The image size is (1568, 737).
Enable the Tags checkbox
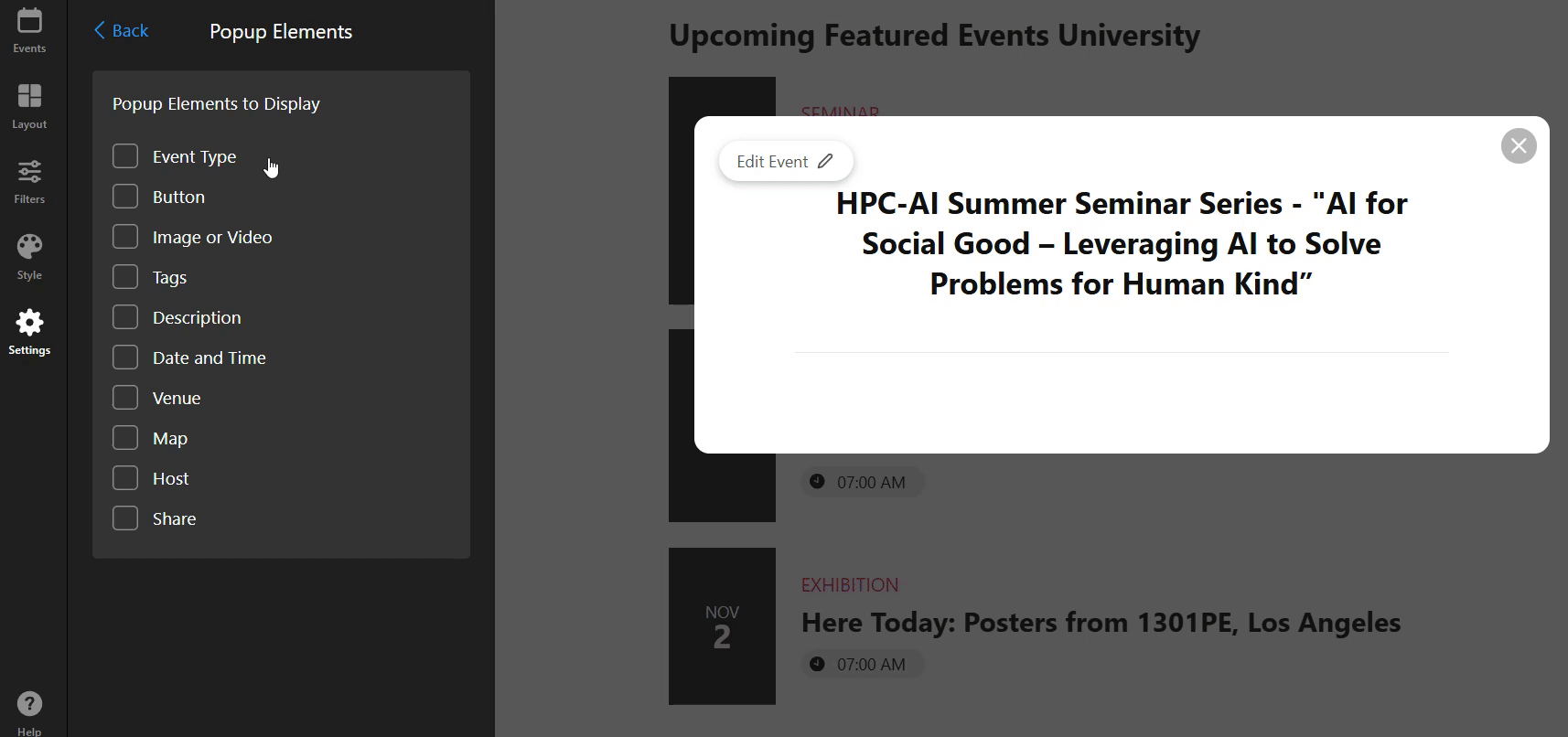click(x=125, y=277)
